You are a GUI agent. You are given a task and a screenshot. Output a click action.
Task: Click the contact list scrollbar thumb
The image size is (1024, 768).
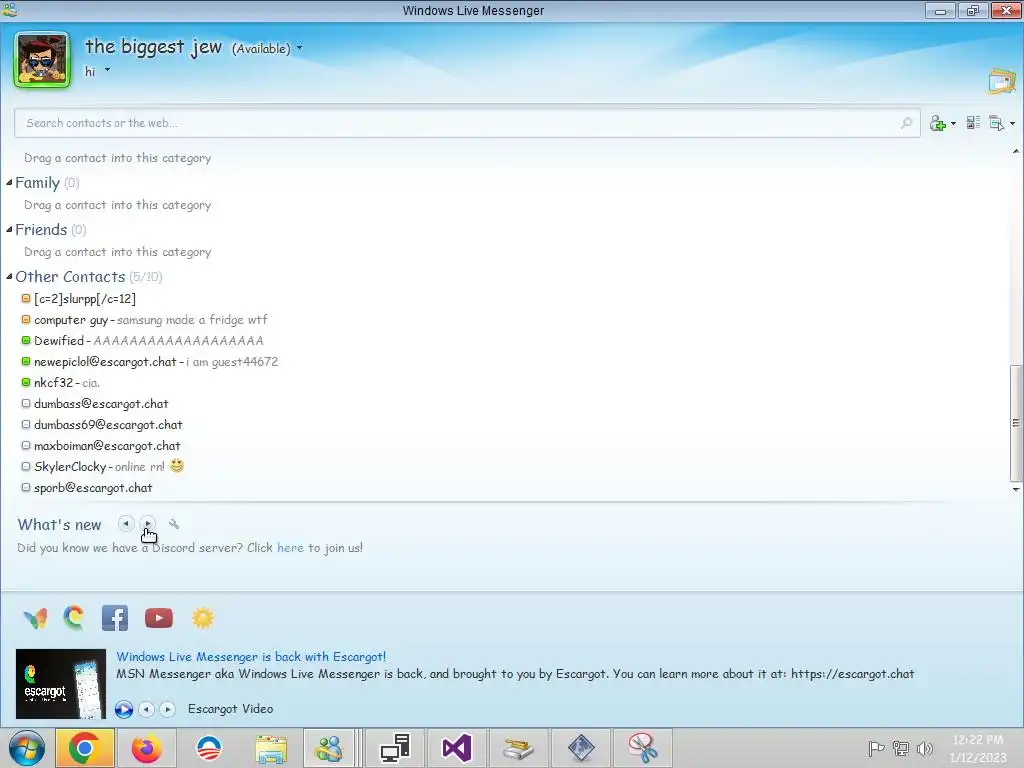tap(1016, 423)
